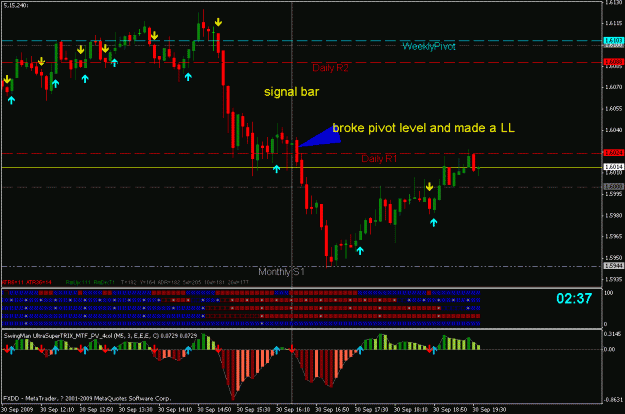Click the green RngUp:111 RngDn:71 readout

90,283
